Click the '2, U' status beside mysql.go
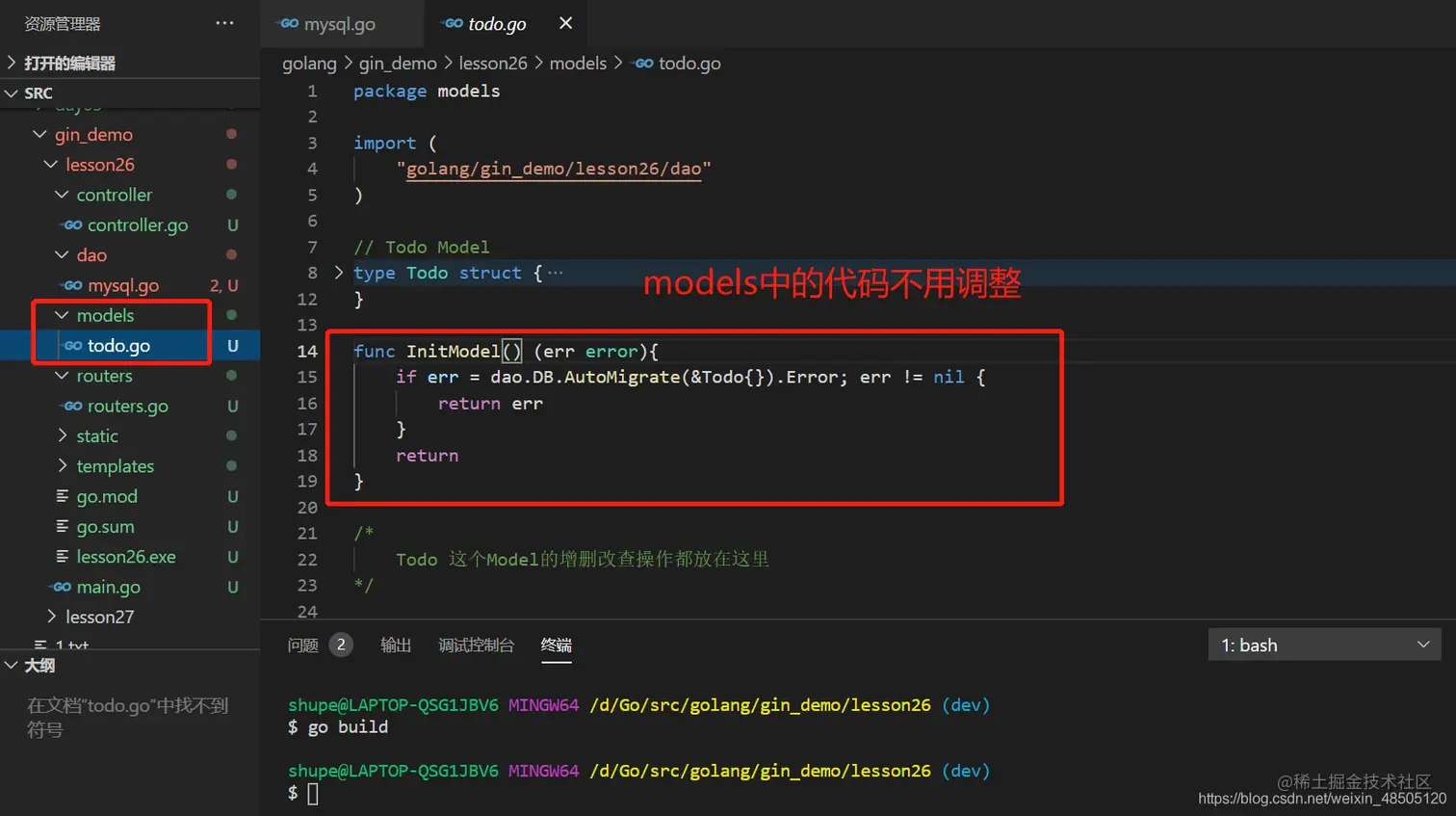Image resolution: width=1456 pixels, height=816 pixels. coord(224,285)
